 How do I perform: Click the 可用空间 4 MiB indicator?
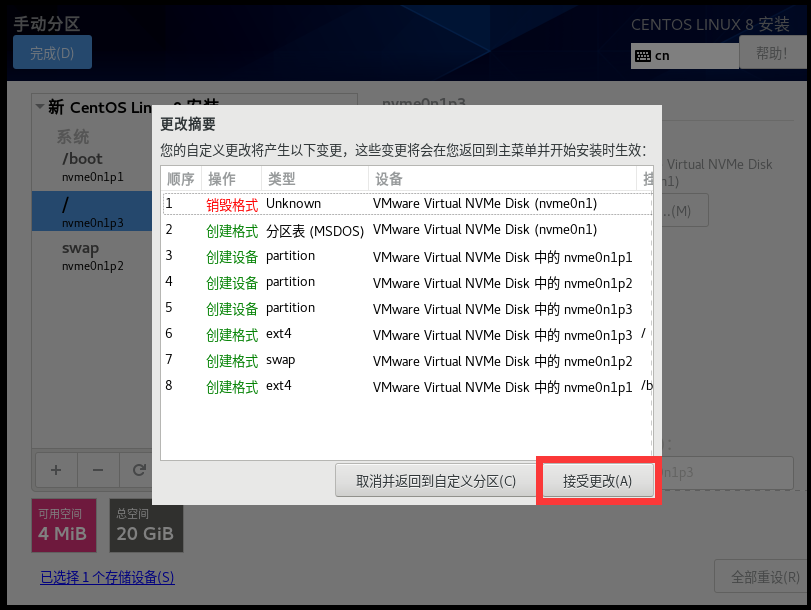tap(64, 525)
